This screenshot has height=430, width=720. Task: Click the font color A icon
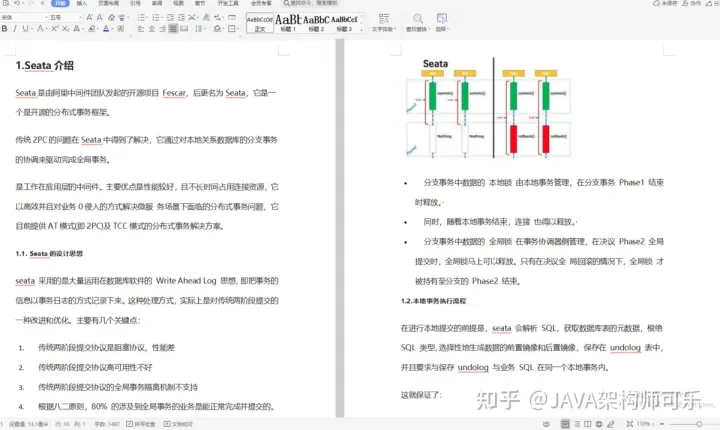click(x=106, y=28)
